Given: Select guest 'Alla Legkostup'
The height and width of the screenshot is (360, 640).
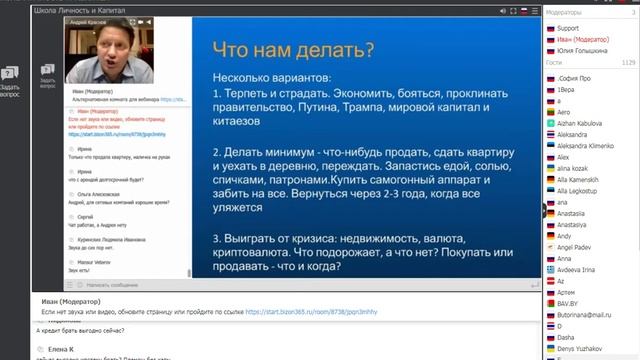Looking at the screenshot, I should tap(577, 191).
